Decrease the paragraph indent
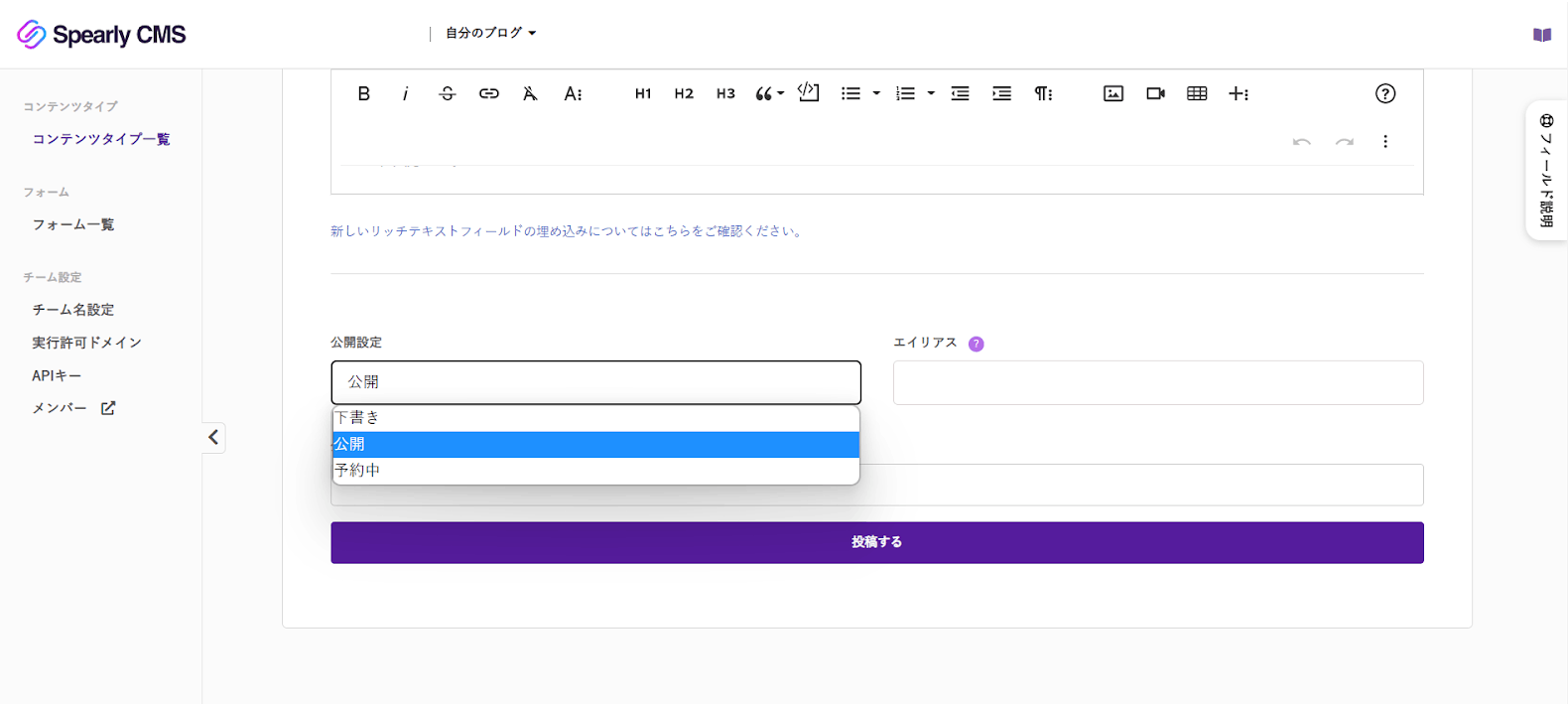Screen dimensions: 1568x704 click(x=960, y=93)
